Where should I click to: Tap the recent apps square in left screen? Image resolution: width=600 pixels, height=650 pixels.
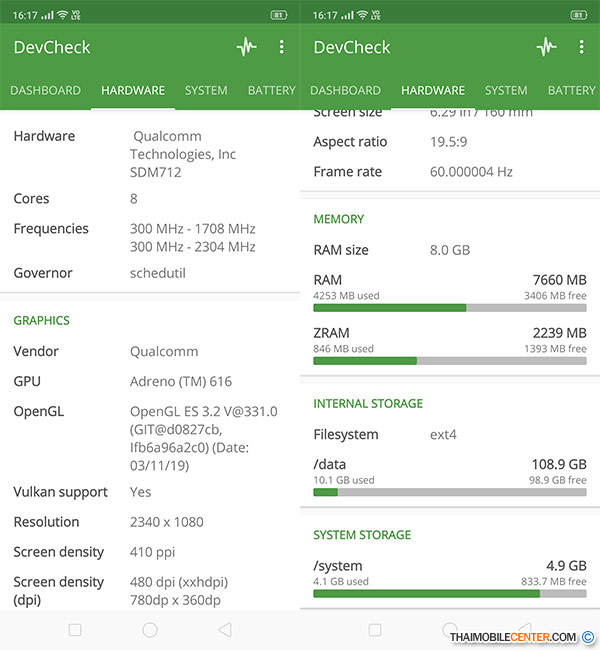tap(75, 630)
